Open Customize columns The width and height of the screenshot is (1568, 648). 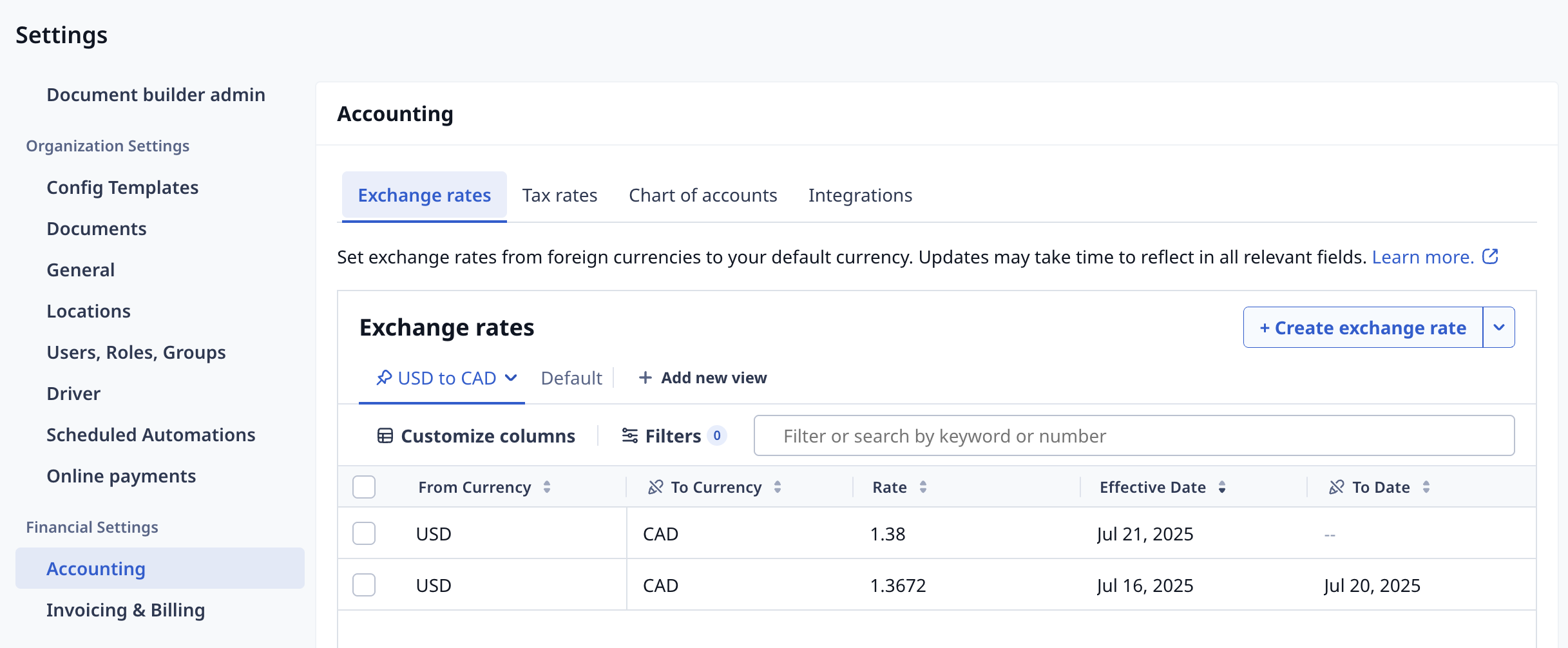coord(476,436)
